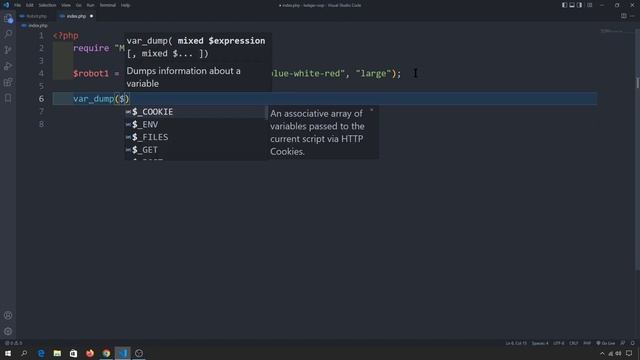The width and height of the screenshot is (640, 360).
Task: Click the VS Code taskbar icon
Action: click(123, 353)
